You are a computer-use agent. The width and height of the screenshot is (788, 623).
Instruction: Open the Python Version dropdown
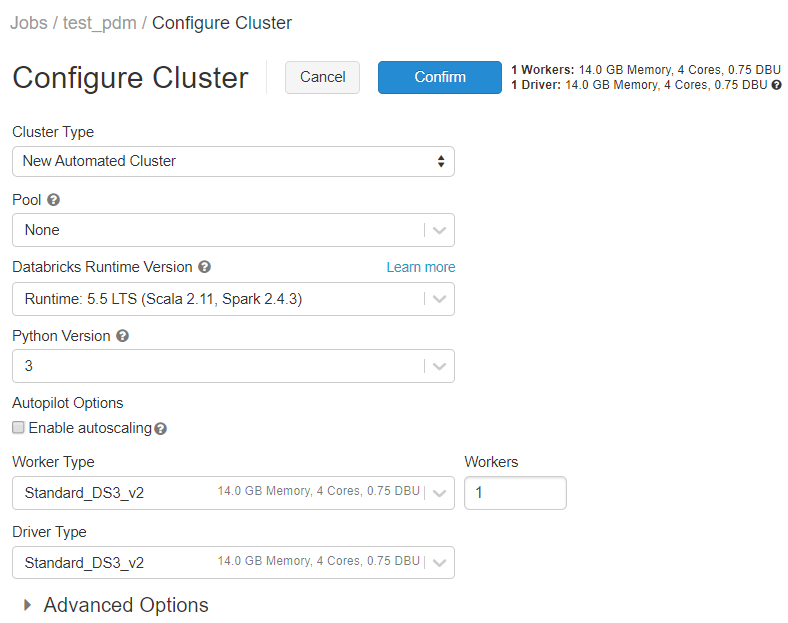click(233, 366)
